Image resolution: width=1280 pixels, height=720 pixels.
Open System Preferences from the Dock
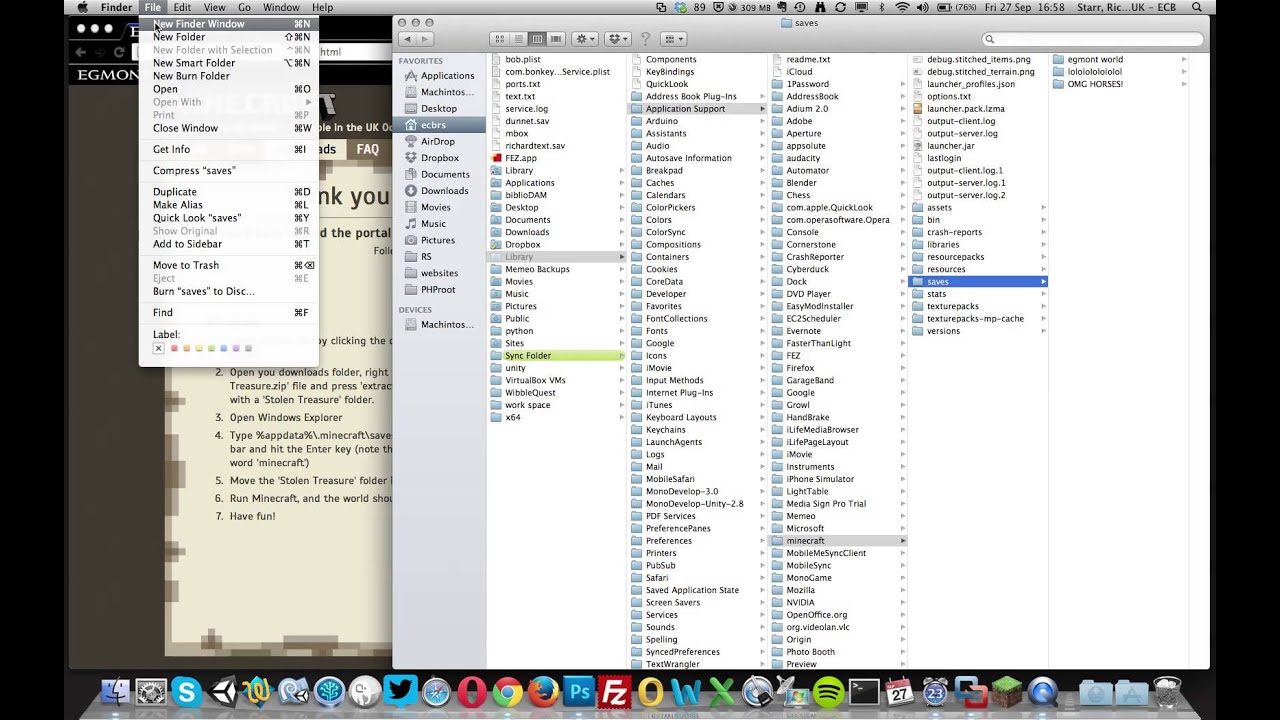click(151, 692)
